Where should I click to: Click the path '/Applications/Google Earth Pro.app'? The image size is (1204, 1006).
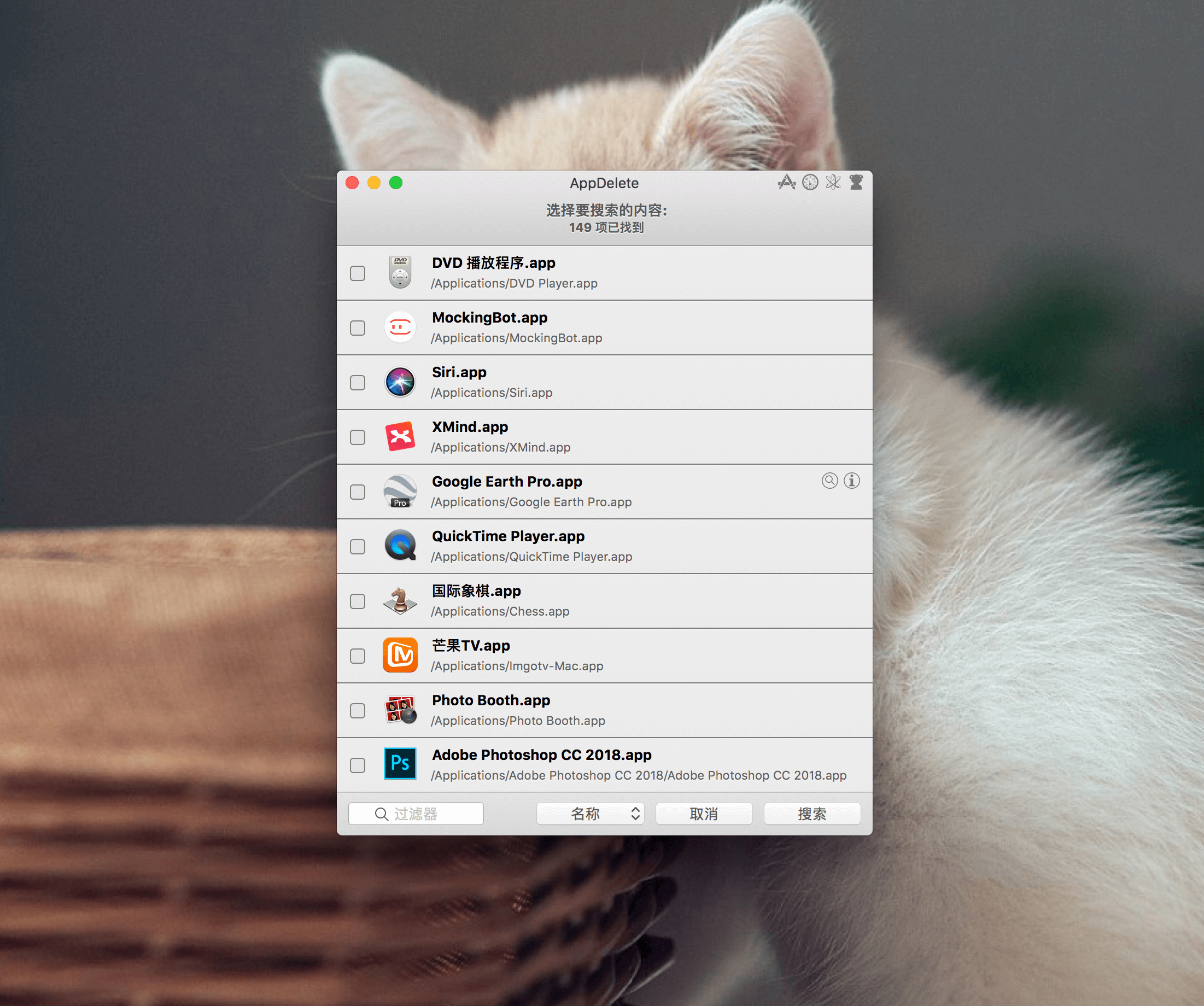pos(531,502)
